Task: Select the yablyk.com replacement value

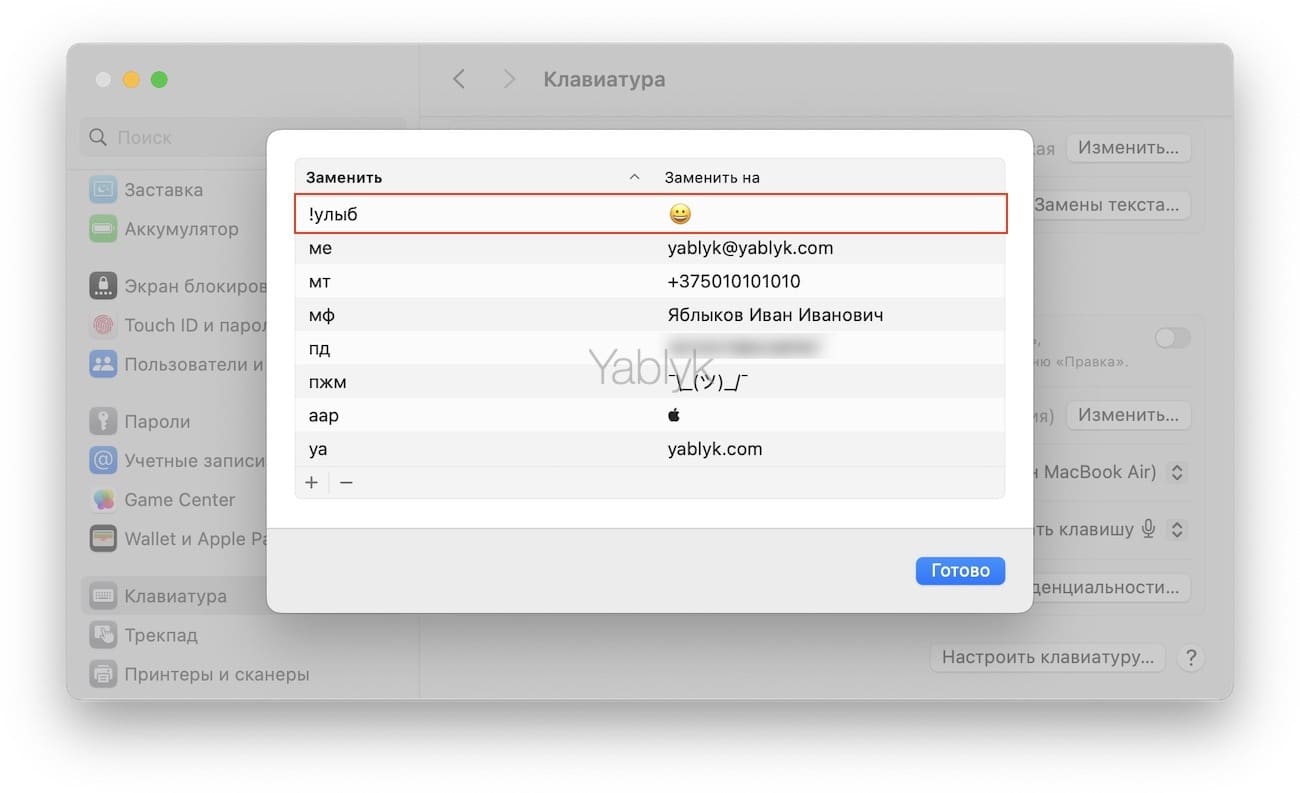Action: pyautogui.click(x=715, y=449)
